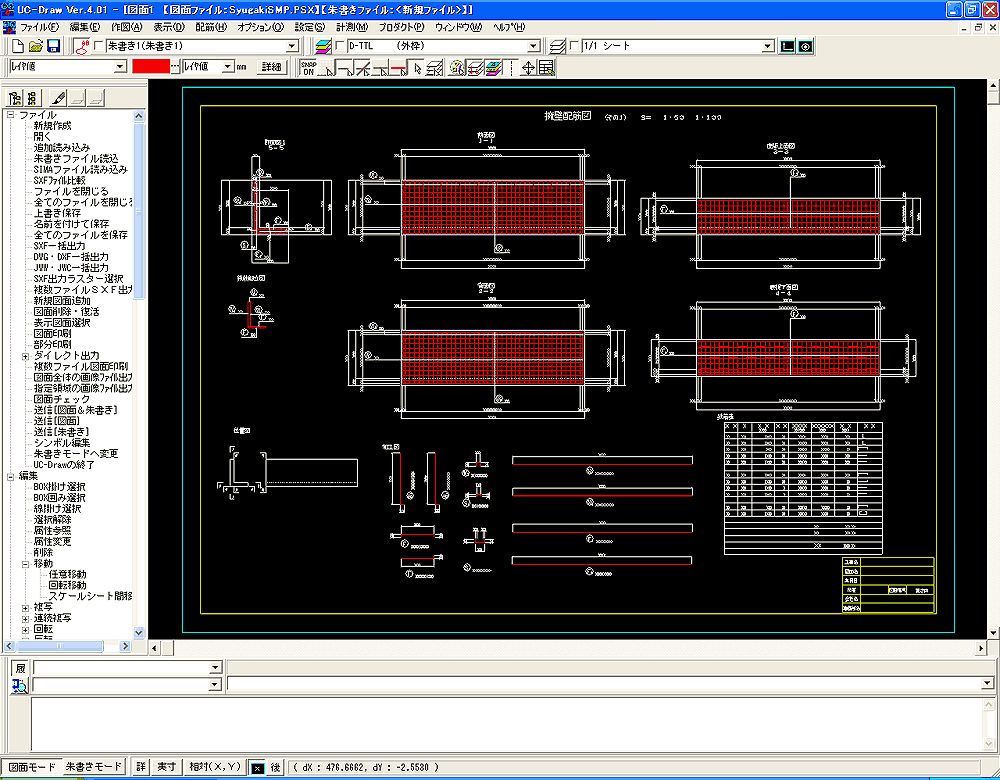Click the layer select pointer icon
The height and width of the screenshot is (780, 1000).
point(434,68)
